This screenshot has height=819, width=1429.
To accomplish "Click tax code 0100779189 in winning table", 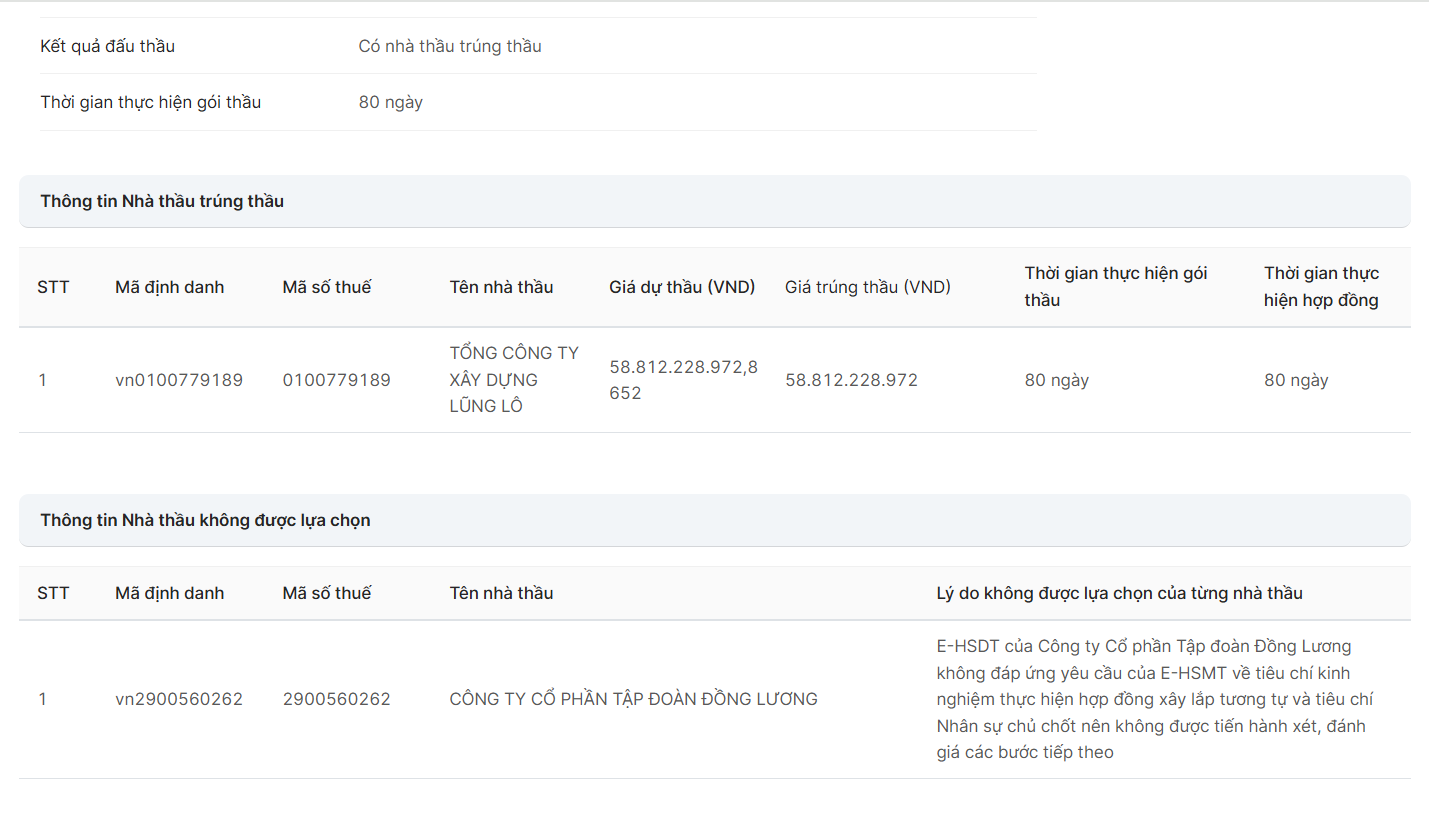I will click(336, 380).
